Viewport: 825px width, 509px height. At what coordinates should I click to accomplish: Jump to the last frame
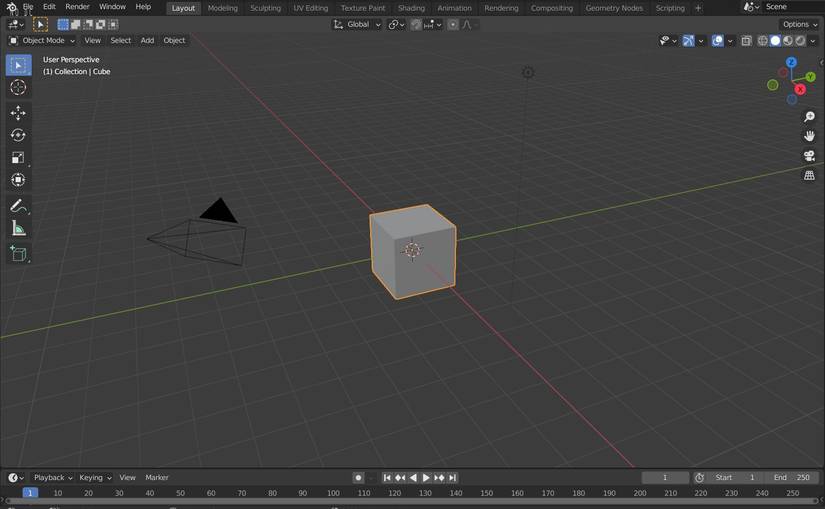tap(452, 477)
